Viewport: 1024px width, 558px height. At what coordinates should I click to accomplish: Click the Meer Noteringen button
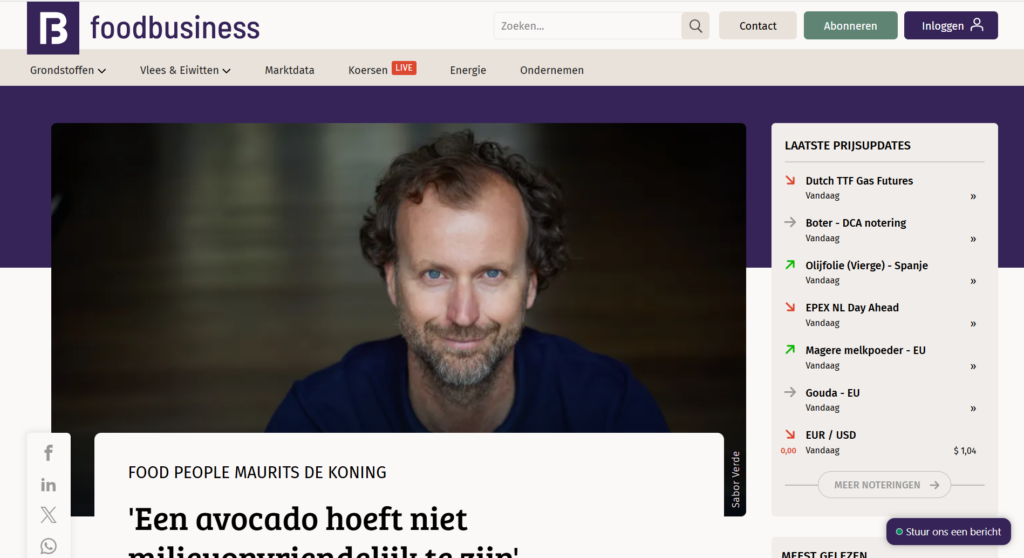click(x=884, y=485)
